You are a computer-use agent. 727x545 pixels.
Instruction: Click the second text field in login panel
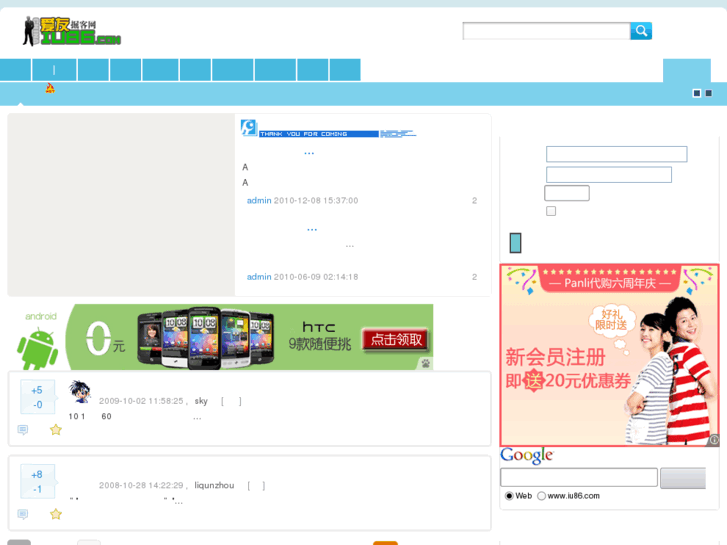[609, 174]
